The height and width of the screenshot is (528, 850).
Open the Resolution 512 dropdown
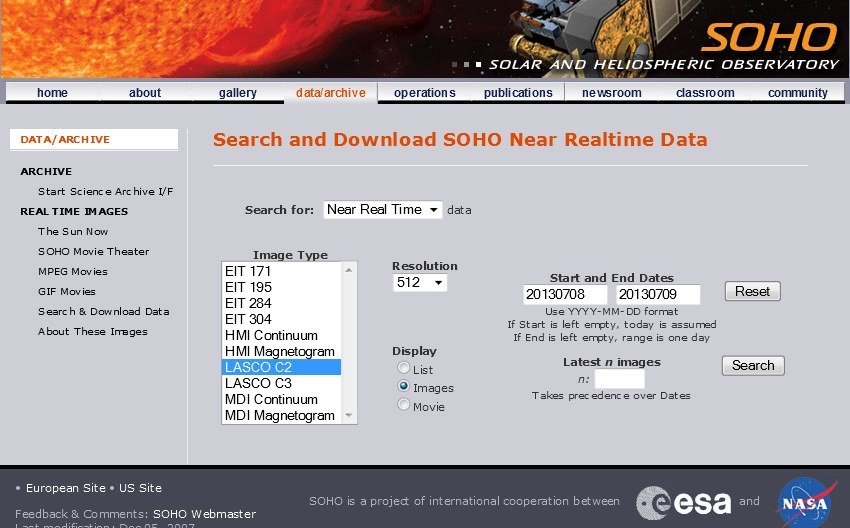click(x=420, y=282)
